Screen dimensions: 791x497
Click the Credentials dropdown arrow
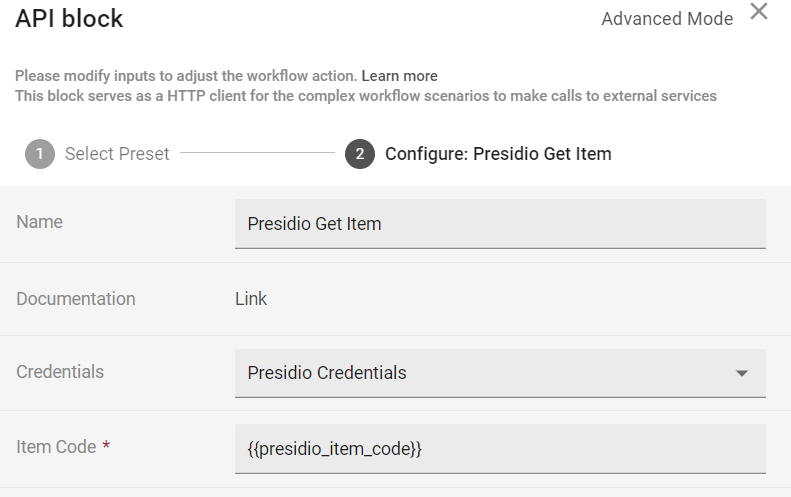point(741,373)
